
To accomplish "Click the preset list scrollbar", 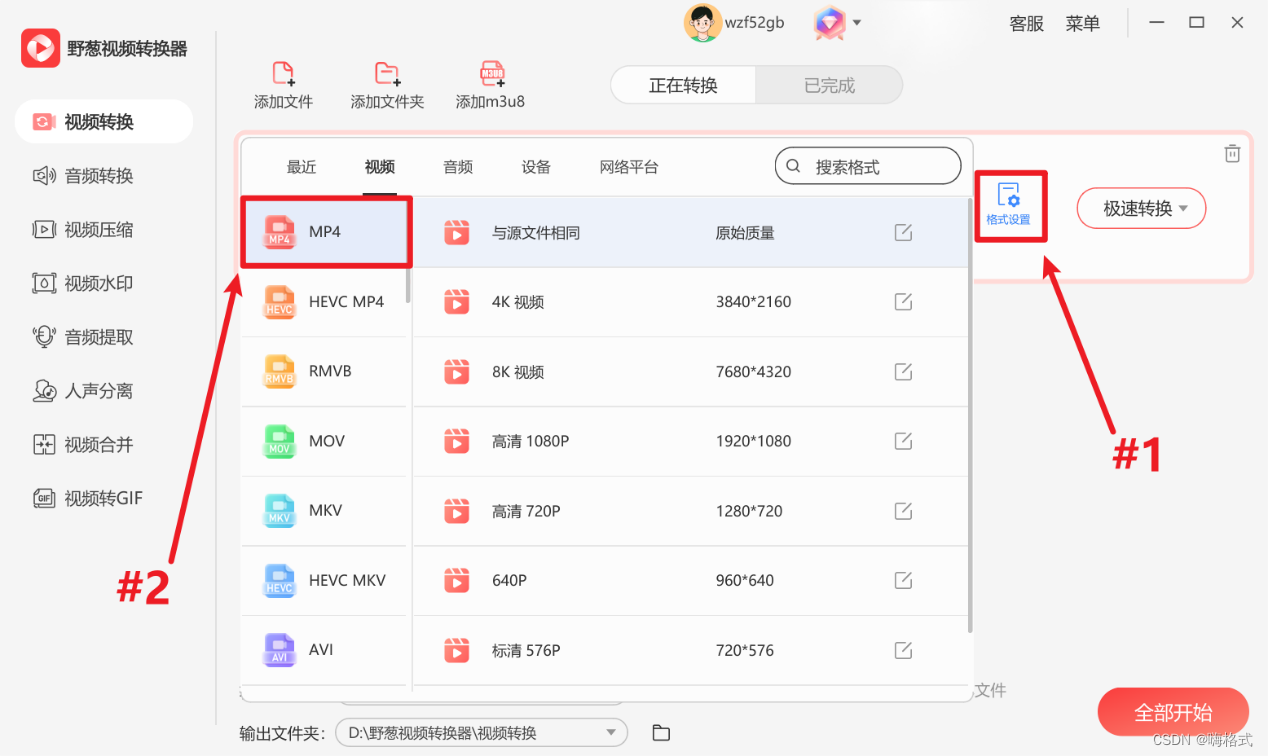I will [971, 415].
